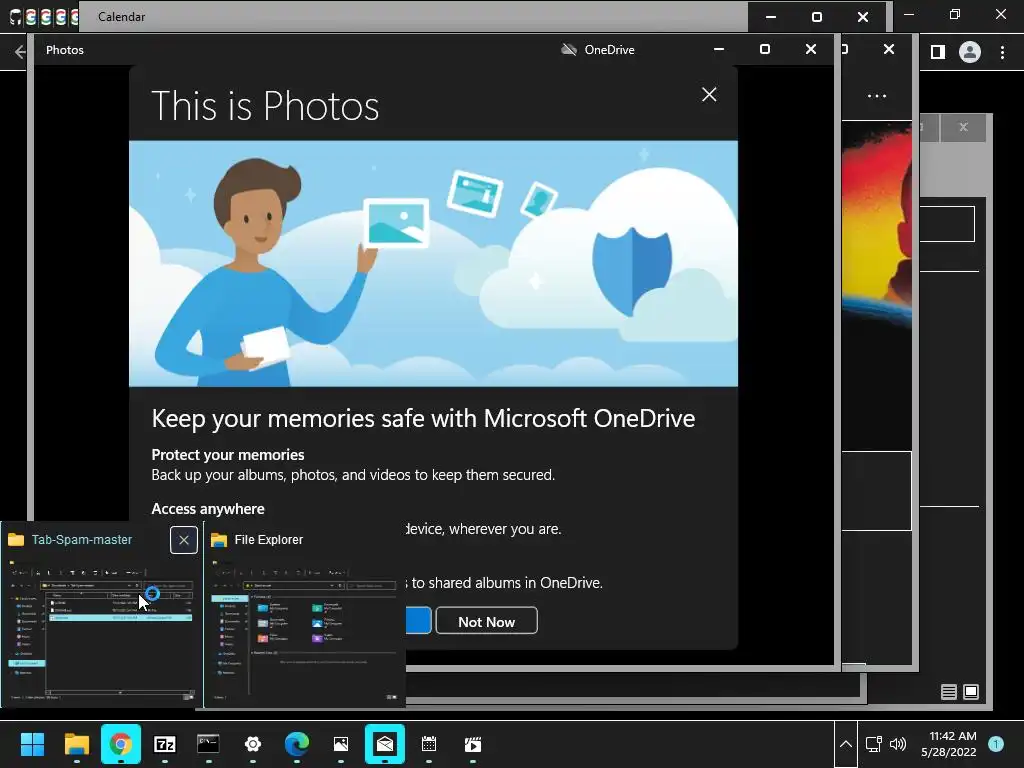
Task: Click the Not Now button
Action: click(487, 621)
